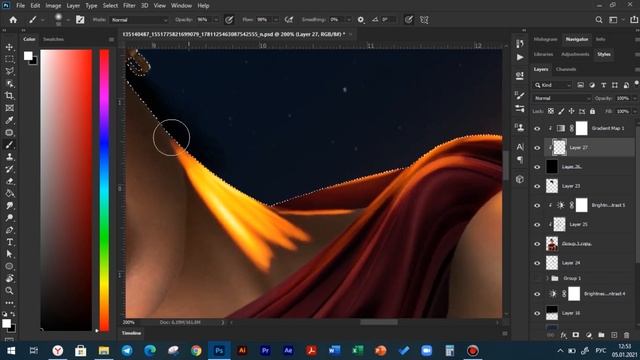Enable airbrush-style build-up icon

(x=289, y=20)
